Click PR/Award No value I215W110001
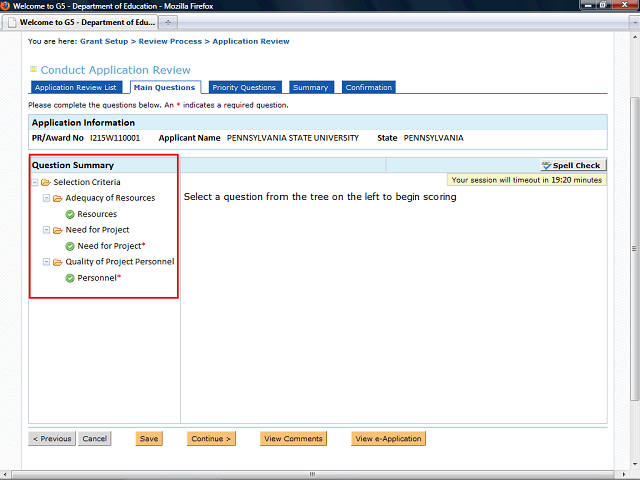The height and width of the screenshot is (480, 640). point(115,138)
